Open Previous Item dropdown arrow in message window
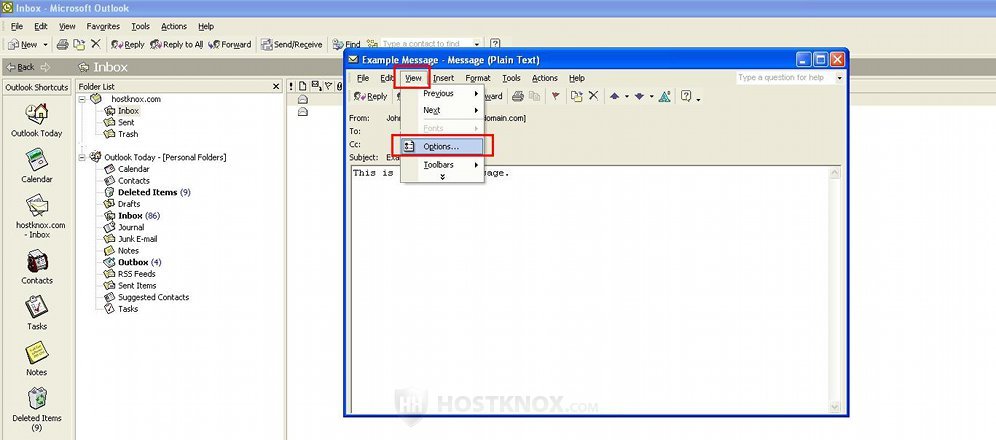The image size is (996, 440). (x=626, y=97)
